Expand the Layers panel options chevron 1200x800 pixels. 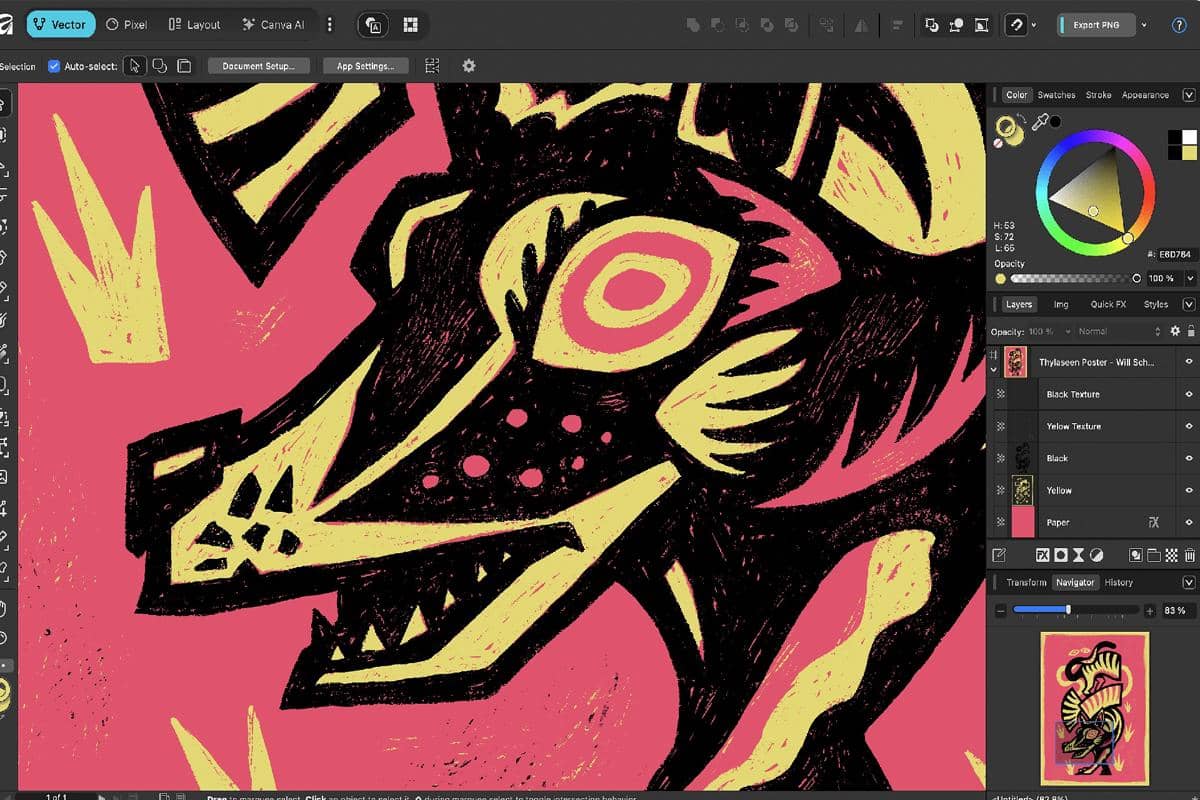point(1189,304)
